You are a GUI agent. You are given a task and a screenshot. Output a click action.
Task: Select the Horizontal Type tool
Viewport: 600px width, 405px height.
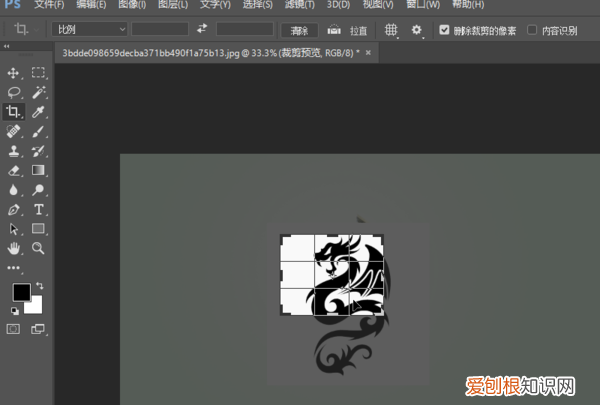coord(39,209)
